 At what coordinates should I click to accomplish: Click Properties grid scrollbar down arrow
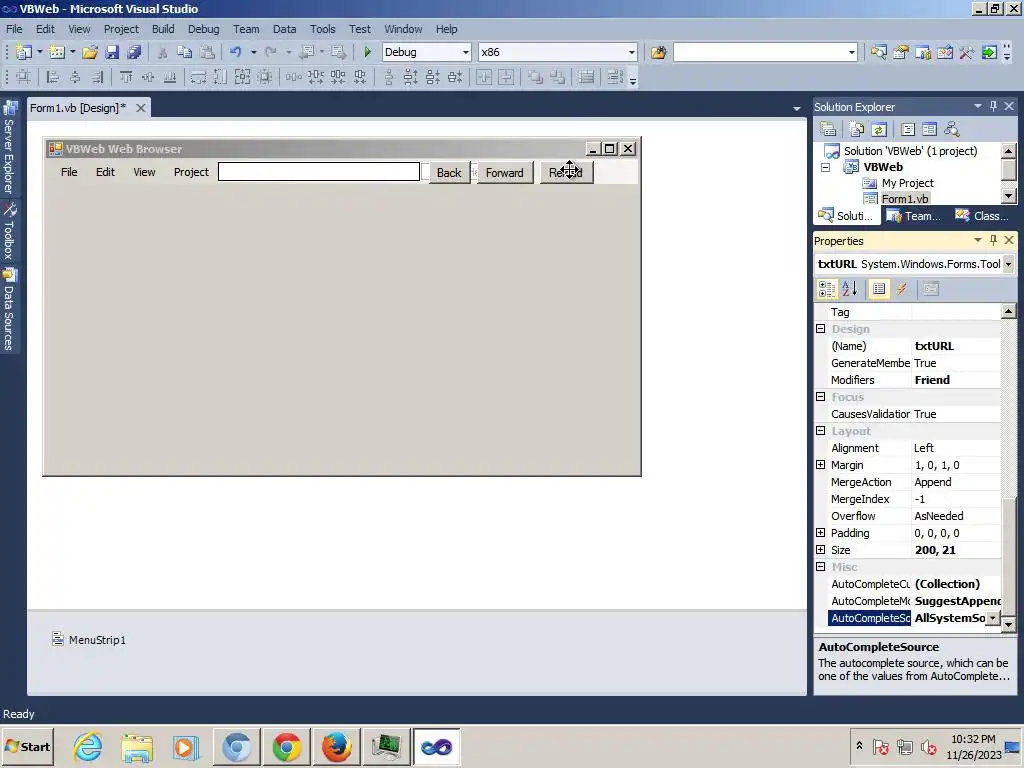click(x=1008, y=625)
